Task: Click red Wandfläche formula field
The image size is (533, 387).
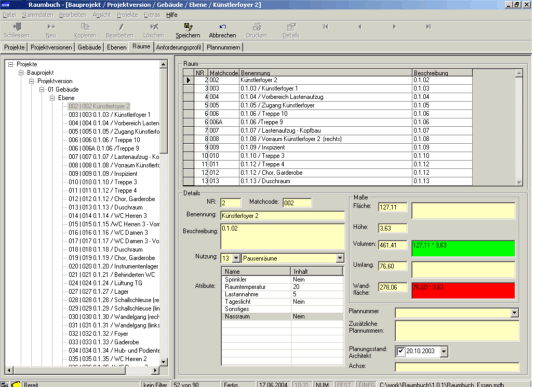Action: coord(463,290)
